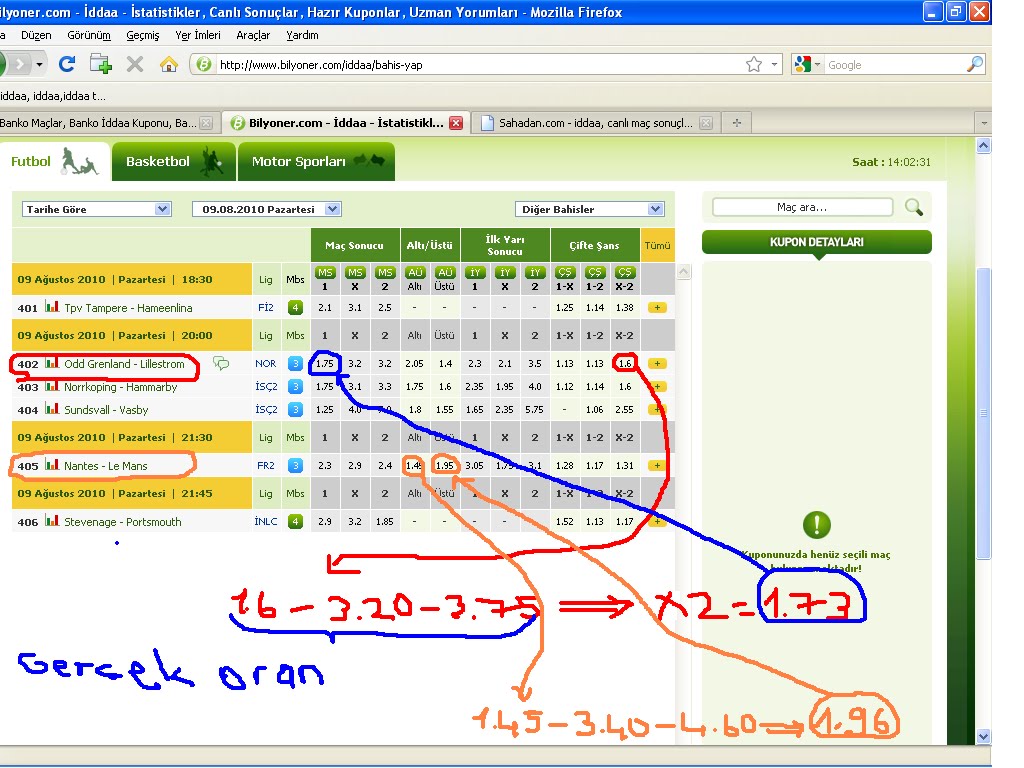Viewport: 1024px width, 768px height.
Task: Select the Futbol tab
Action: coord(54,161)
